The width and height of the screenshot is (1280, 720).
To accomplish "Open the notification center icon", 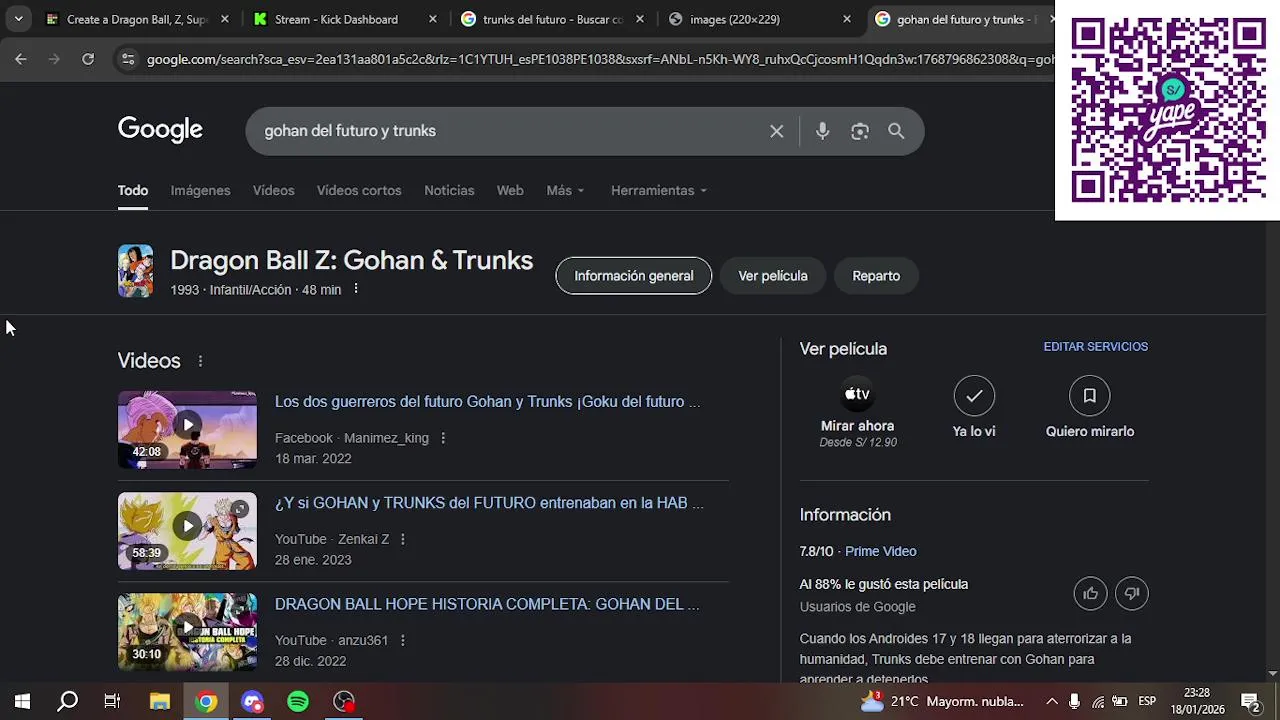I will 1250,701.
